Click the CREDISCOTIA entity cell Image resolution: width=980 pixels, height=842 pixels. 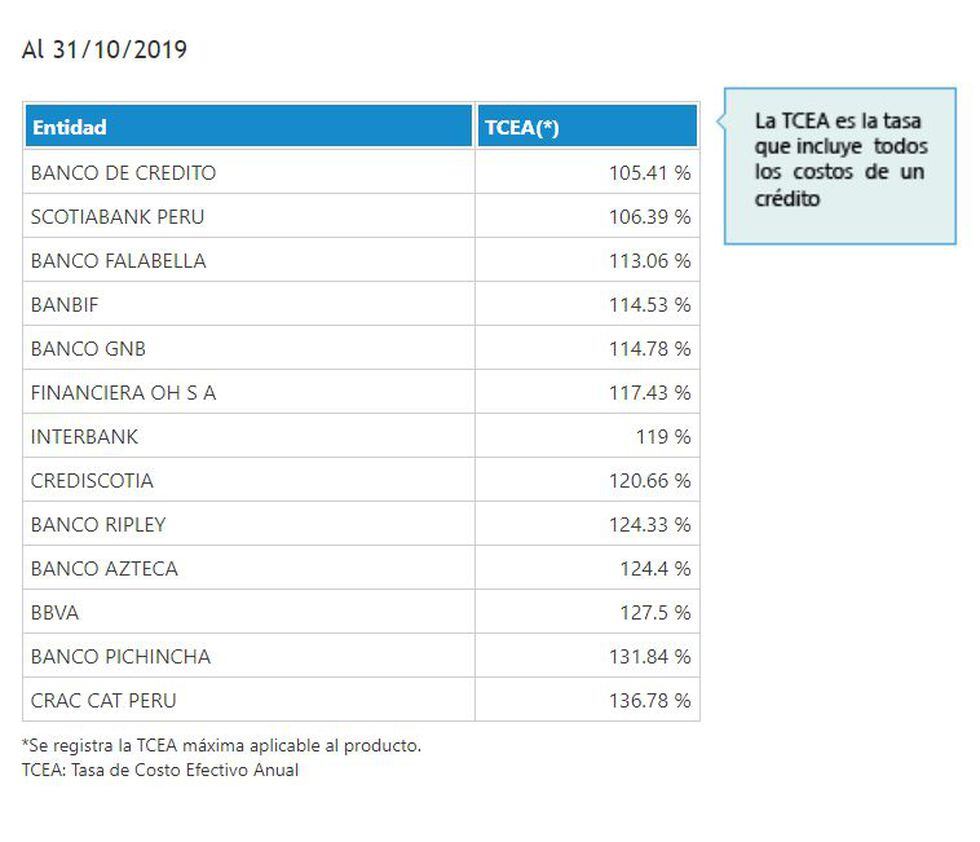pos(92,481)
